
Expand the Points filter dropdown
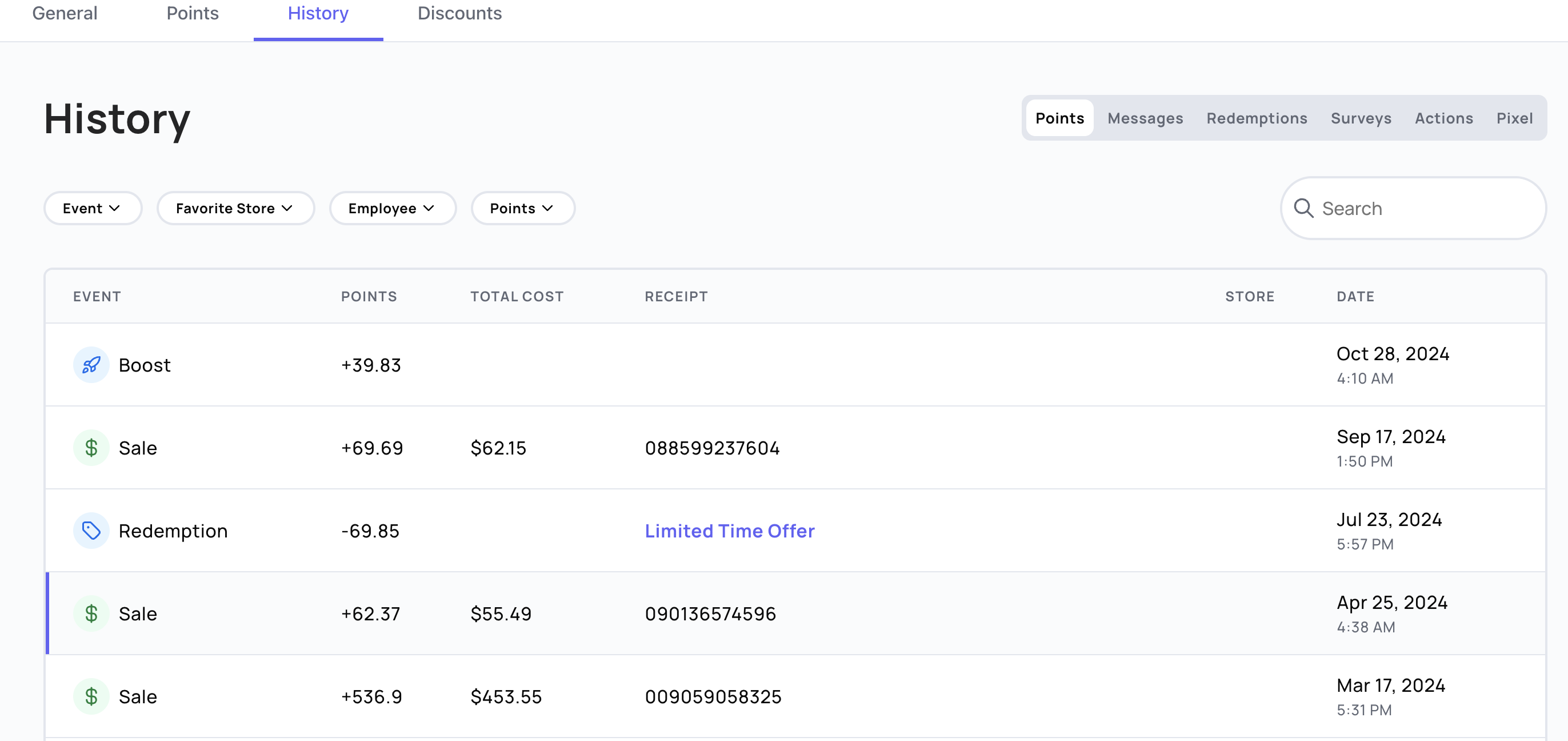tap(523, 208)
